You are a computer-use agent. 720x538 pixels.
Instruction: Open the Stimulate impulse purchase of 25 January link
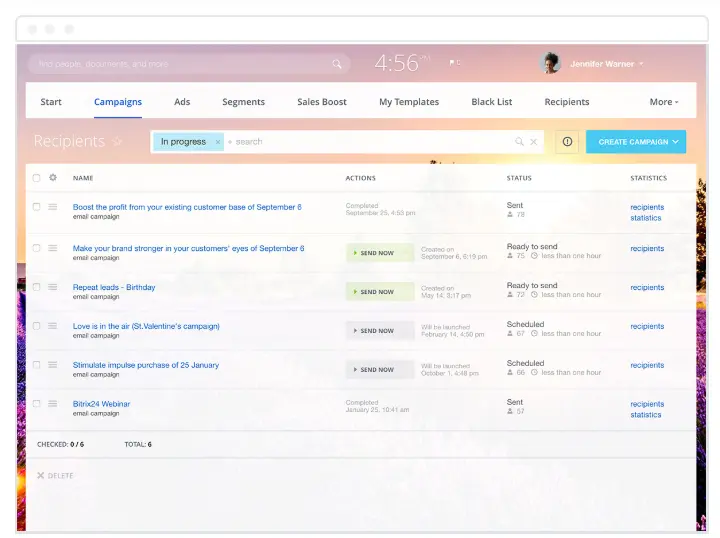pyautogui.click(x=146, y=365)
